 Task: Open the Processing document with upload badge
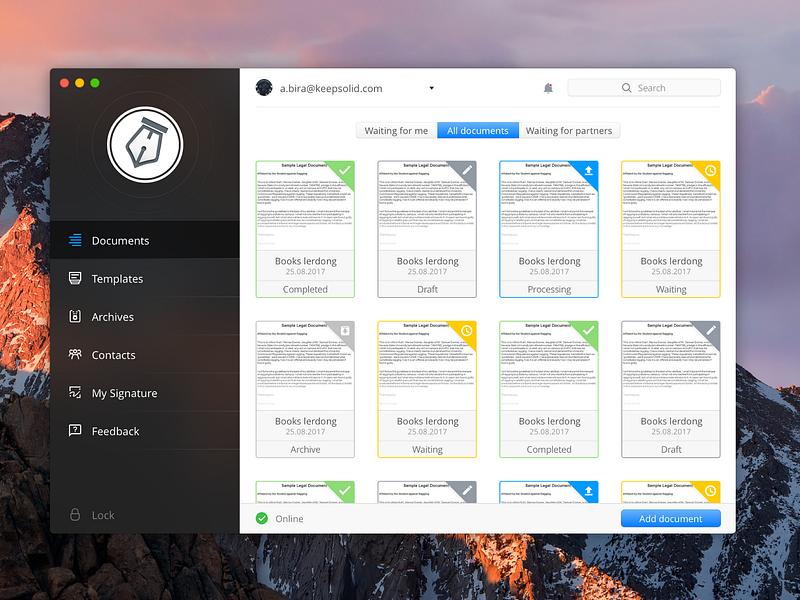pyautogui.click(x=549, y=229)
